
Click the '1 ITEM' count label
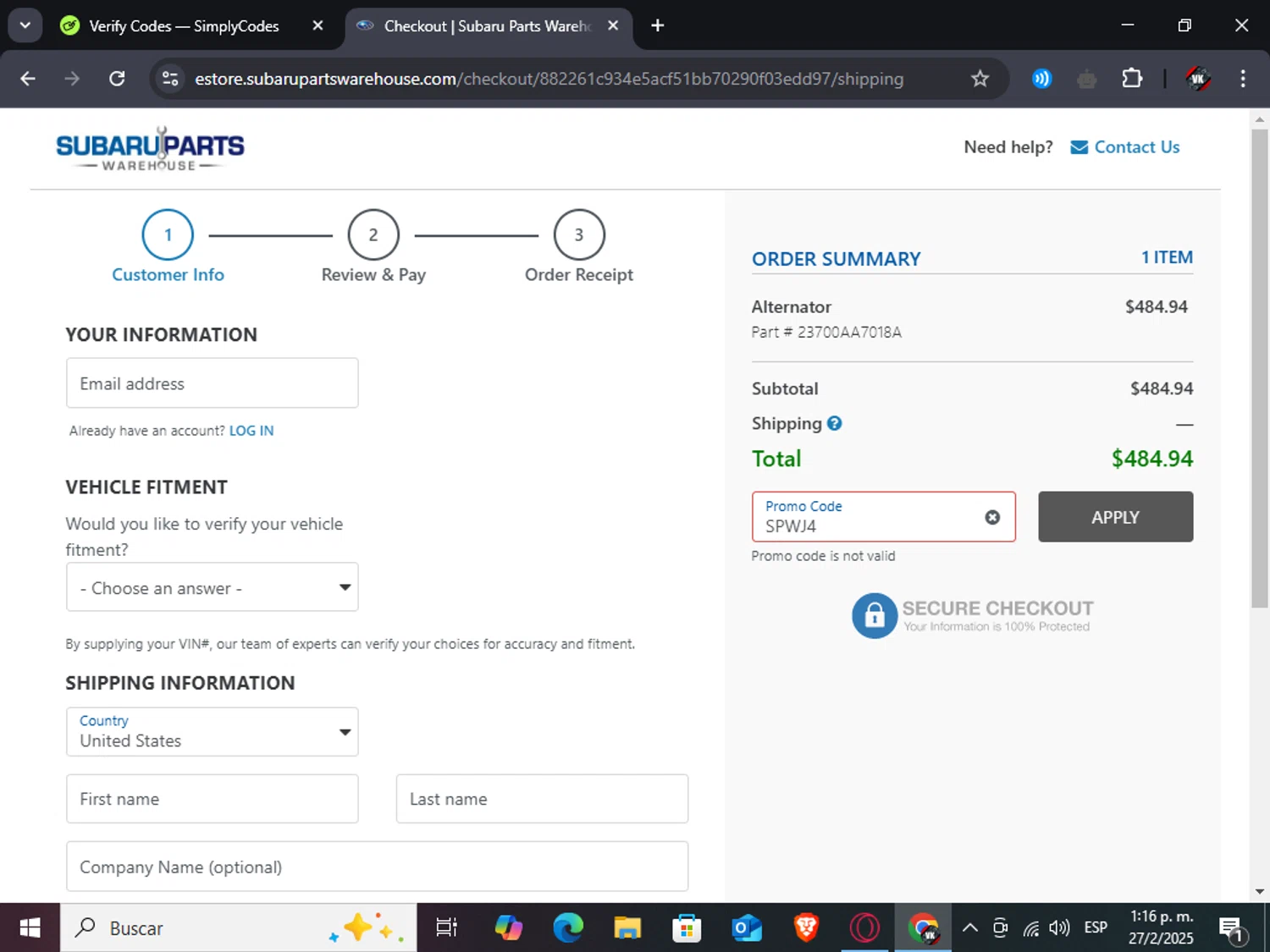[1167, 257]
